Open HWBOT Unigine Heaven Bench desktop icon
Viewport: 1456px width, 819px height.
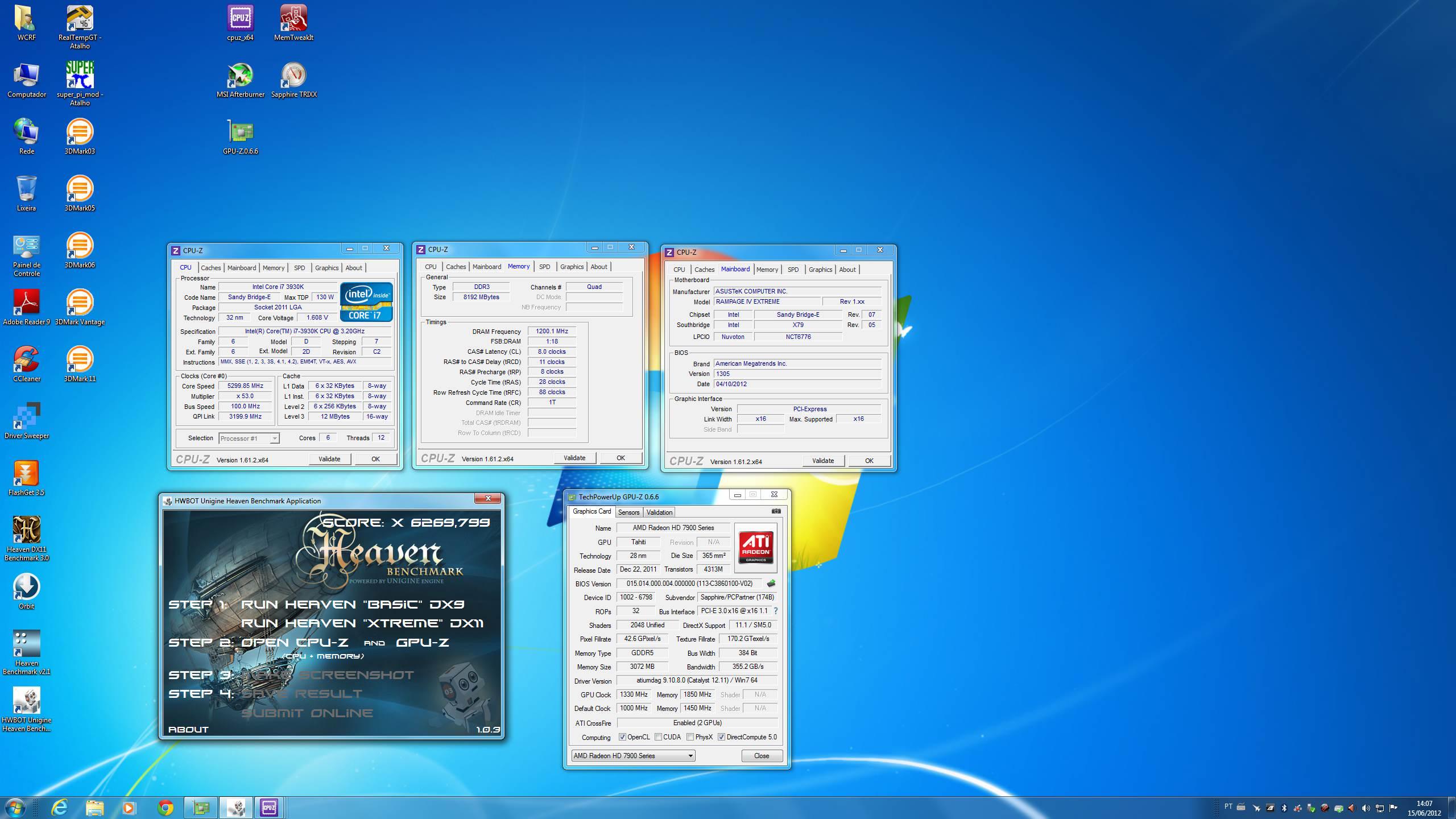tap(26, 709)
